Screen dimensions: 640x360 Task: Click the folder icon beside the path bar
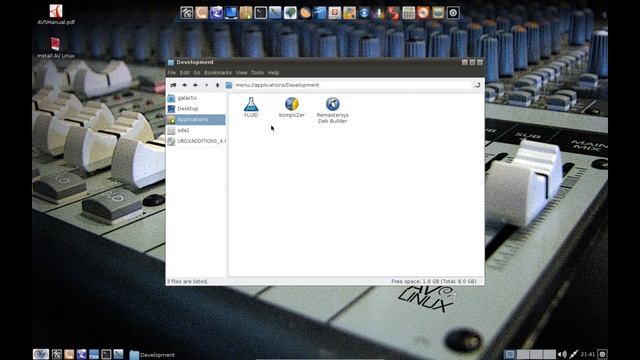[x=229, y=85]
